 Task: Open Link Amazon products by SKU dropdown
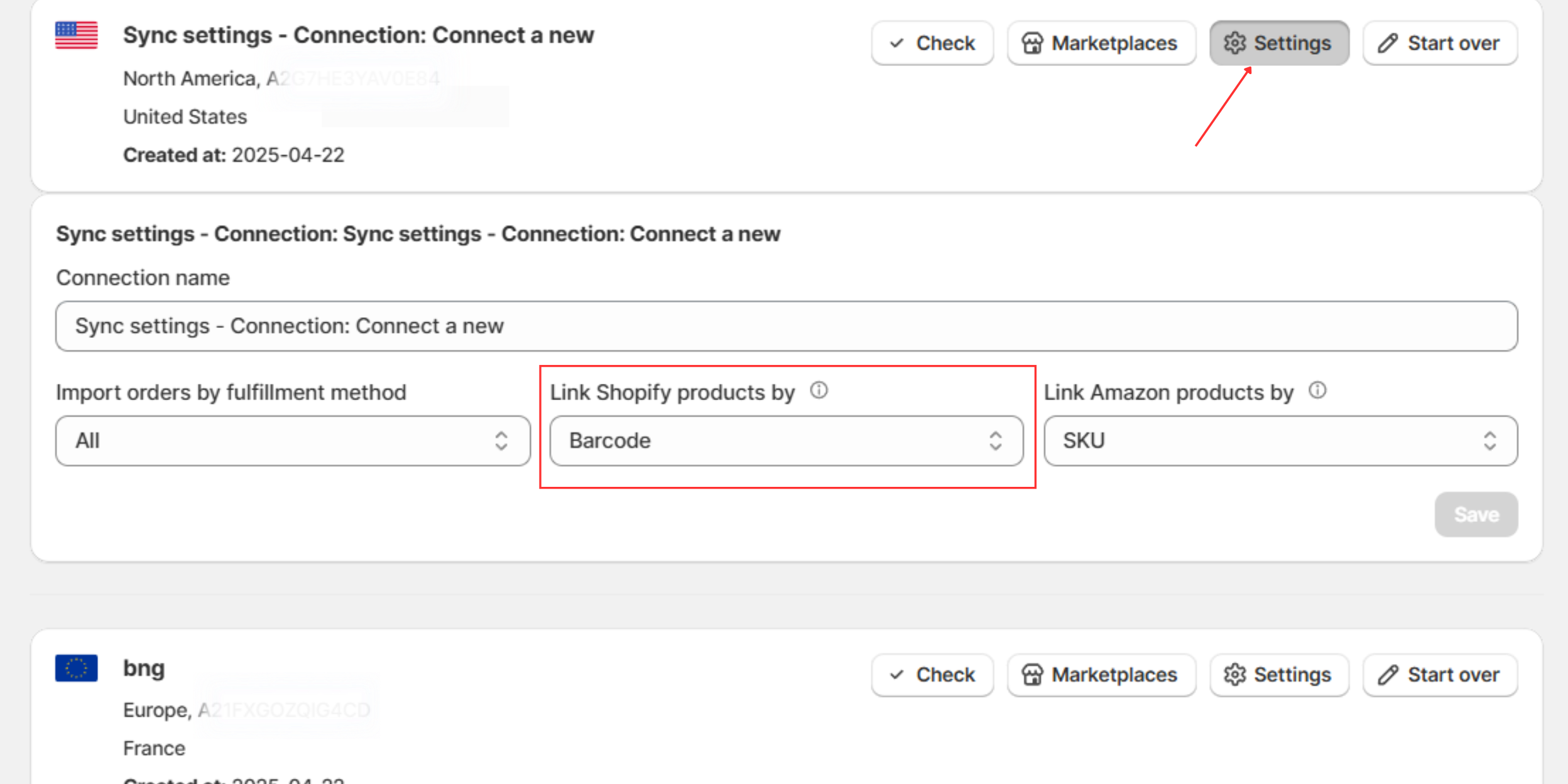(x=1281, y=440)
